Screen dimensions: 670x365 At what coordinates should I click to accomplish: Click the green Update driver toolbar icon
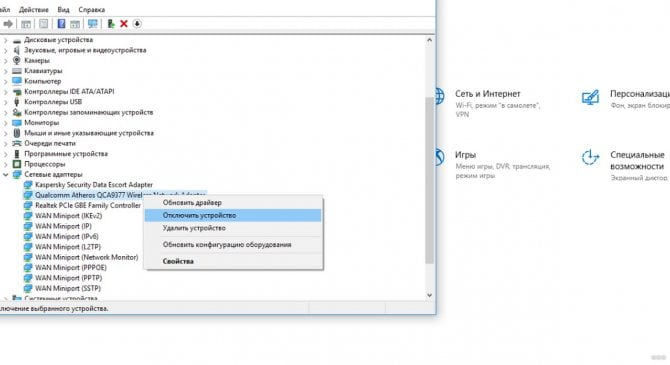coord(111,24)
